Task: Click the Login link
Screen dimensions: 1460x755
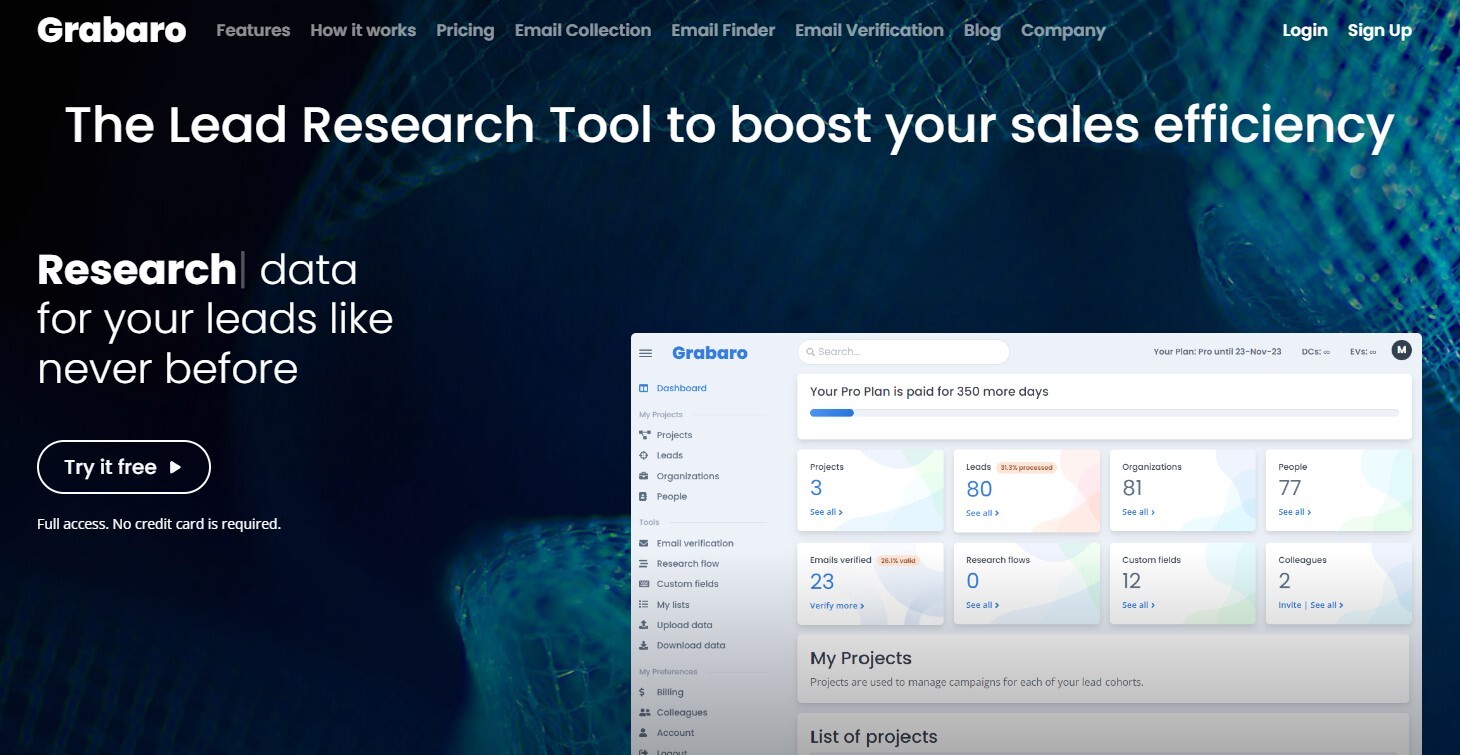Action: point(1305,30)
